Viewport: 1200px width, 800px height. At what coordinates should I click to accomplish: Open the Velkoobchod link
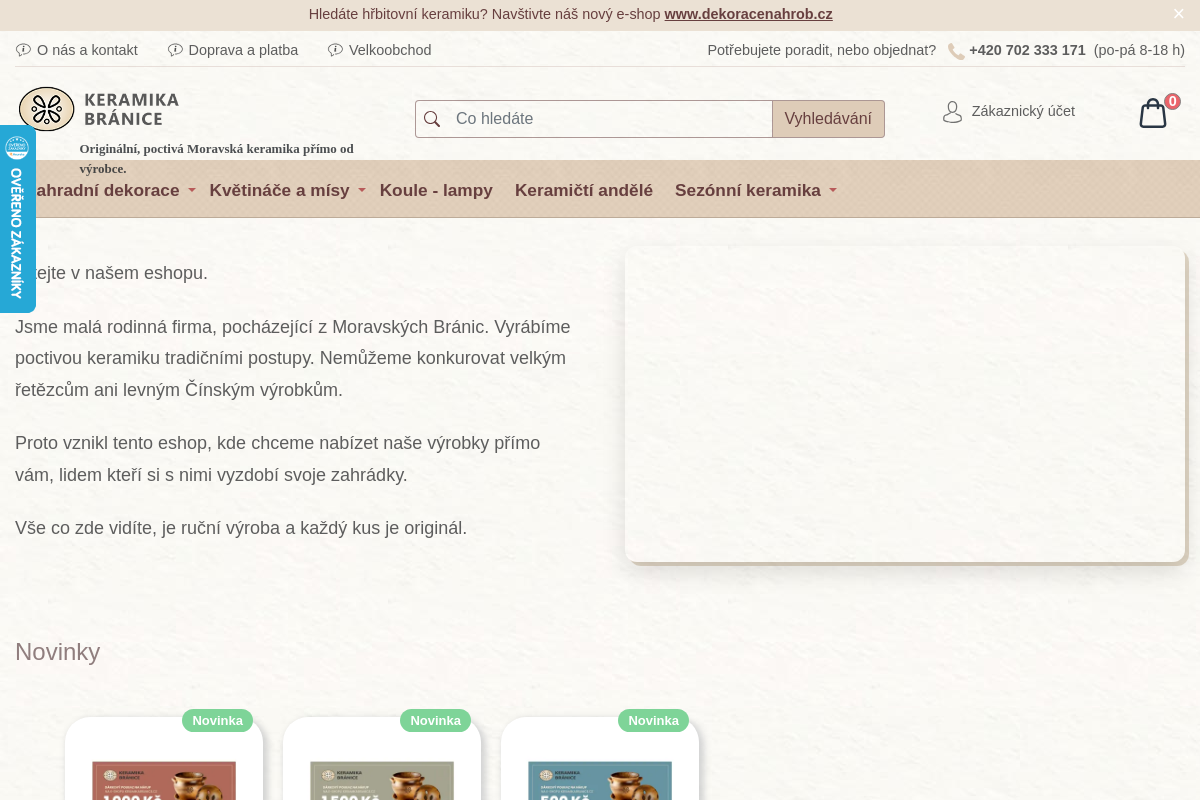click(x=390, y=50)
